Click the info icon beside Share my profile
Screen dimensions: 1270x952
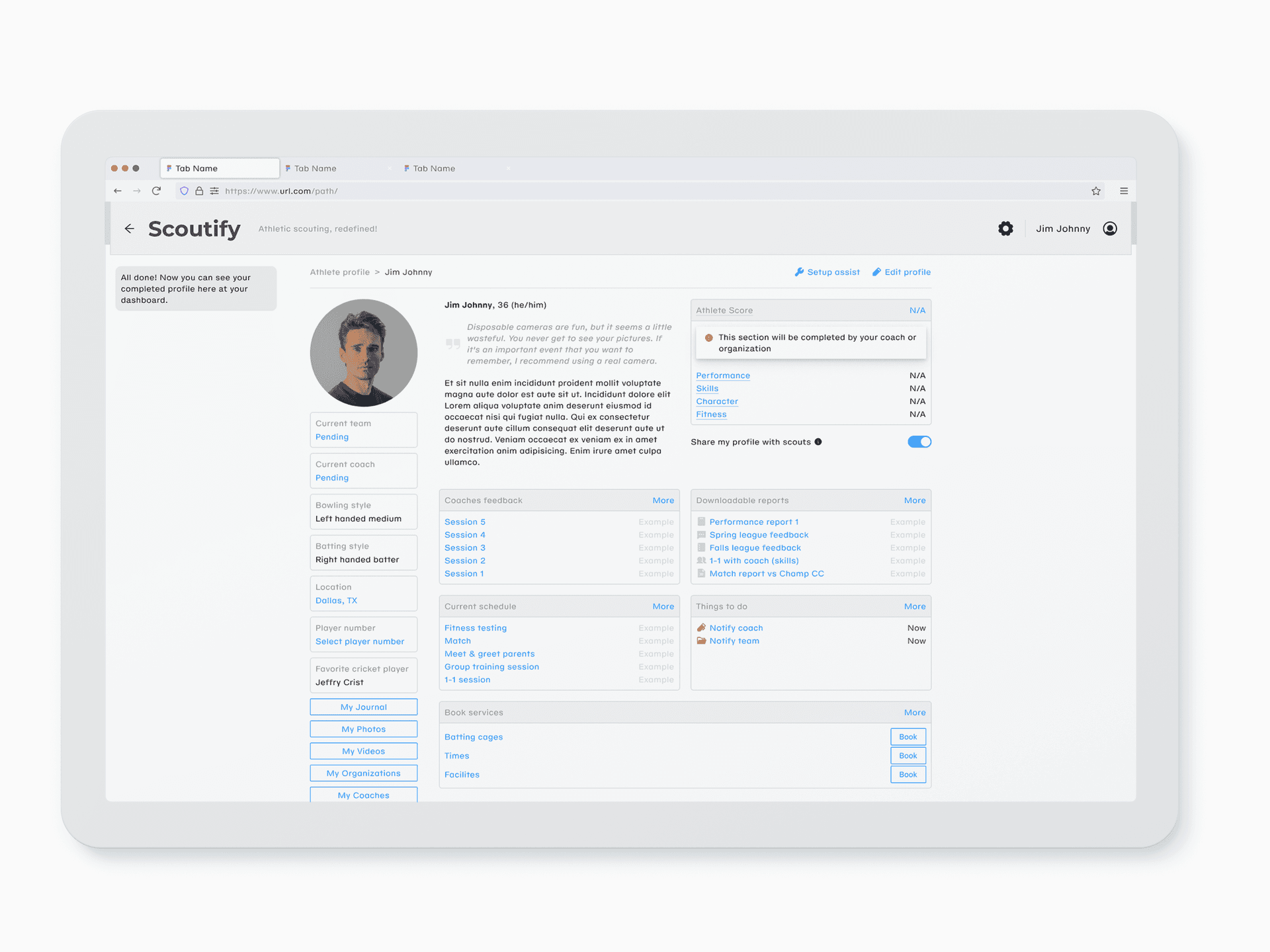click(x=819, y=442)
